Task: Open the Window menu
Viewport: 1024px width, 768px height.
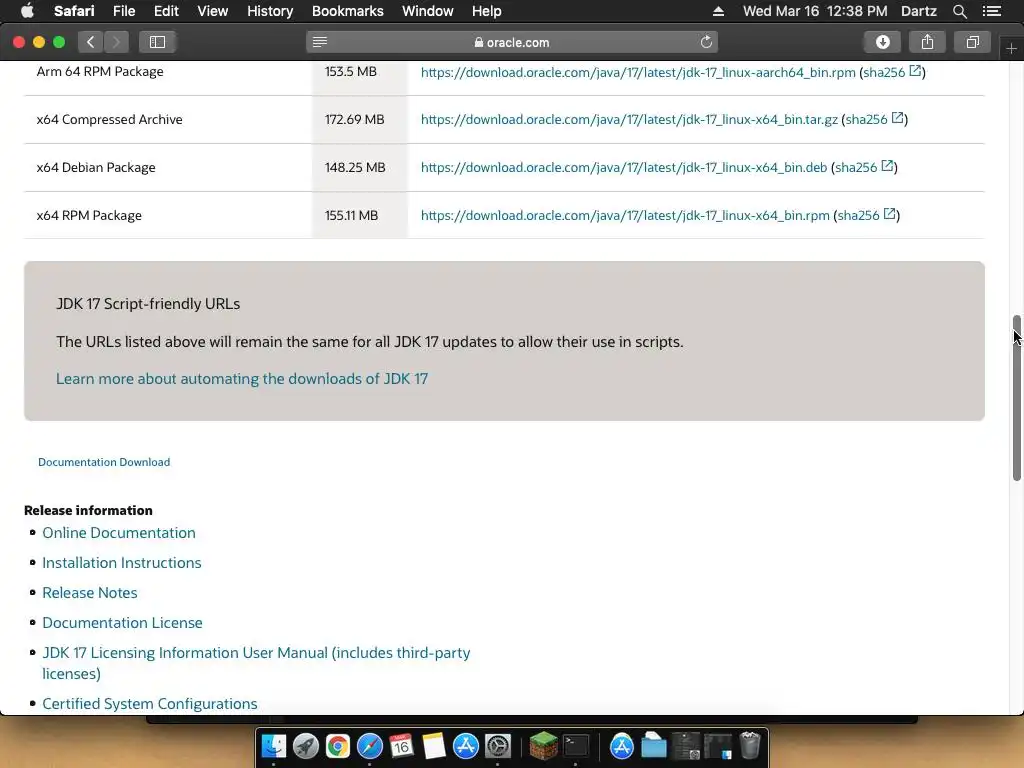Action: tap(427, 11)
